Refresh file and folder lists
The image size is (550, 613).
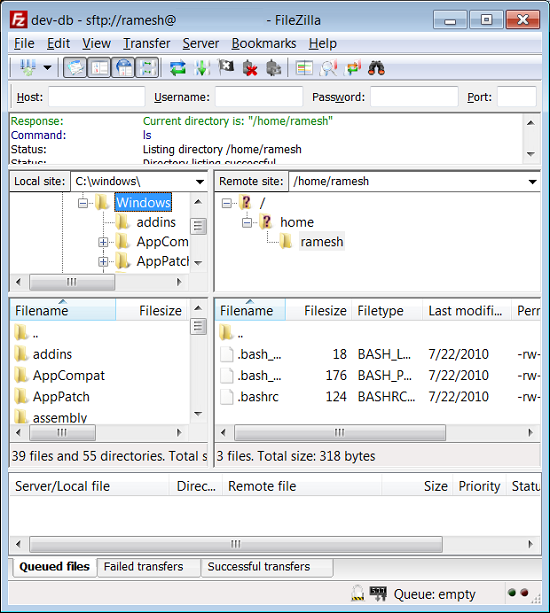tap(178, 68)
